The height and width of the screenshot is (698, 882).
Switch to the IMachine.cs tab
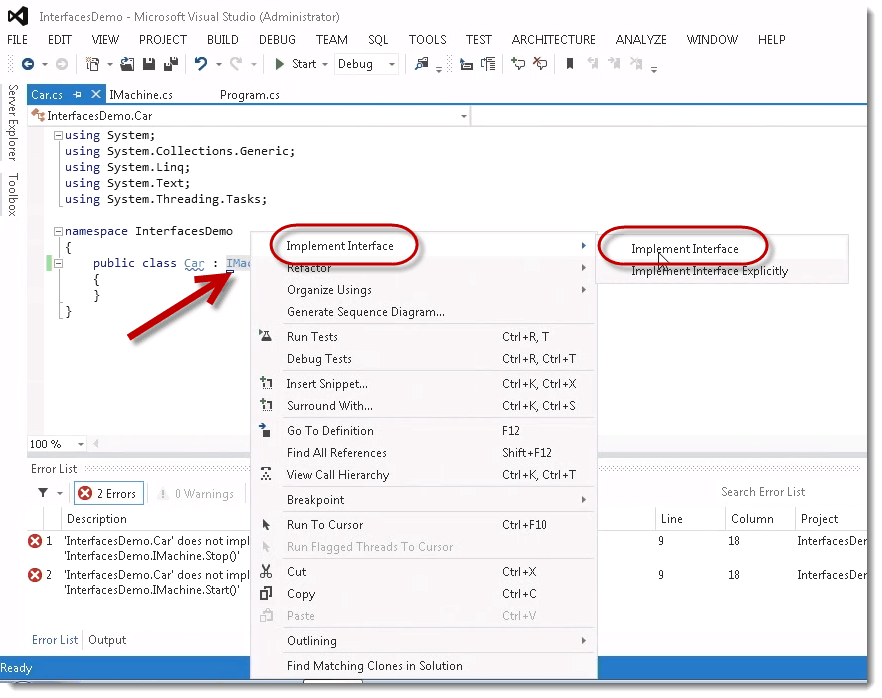tap(141, 95)
